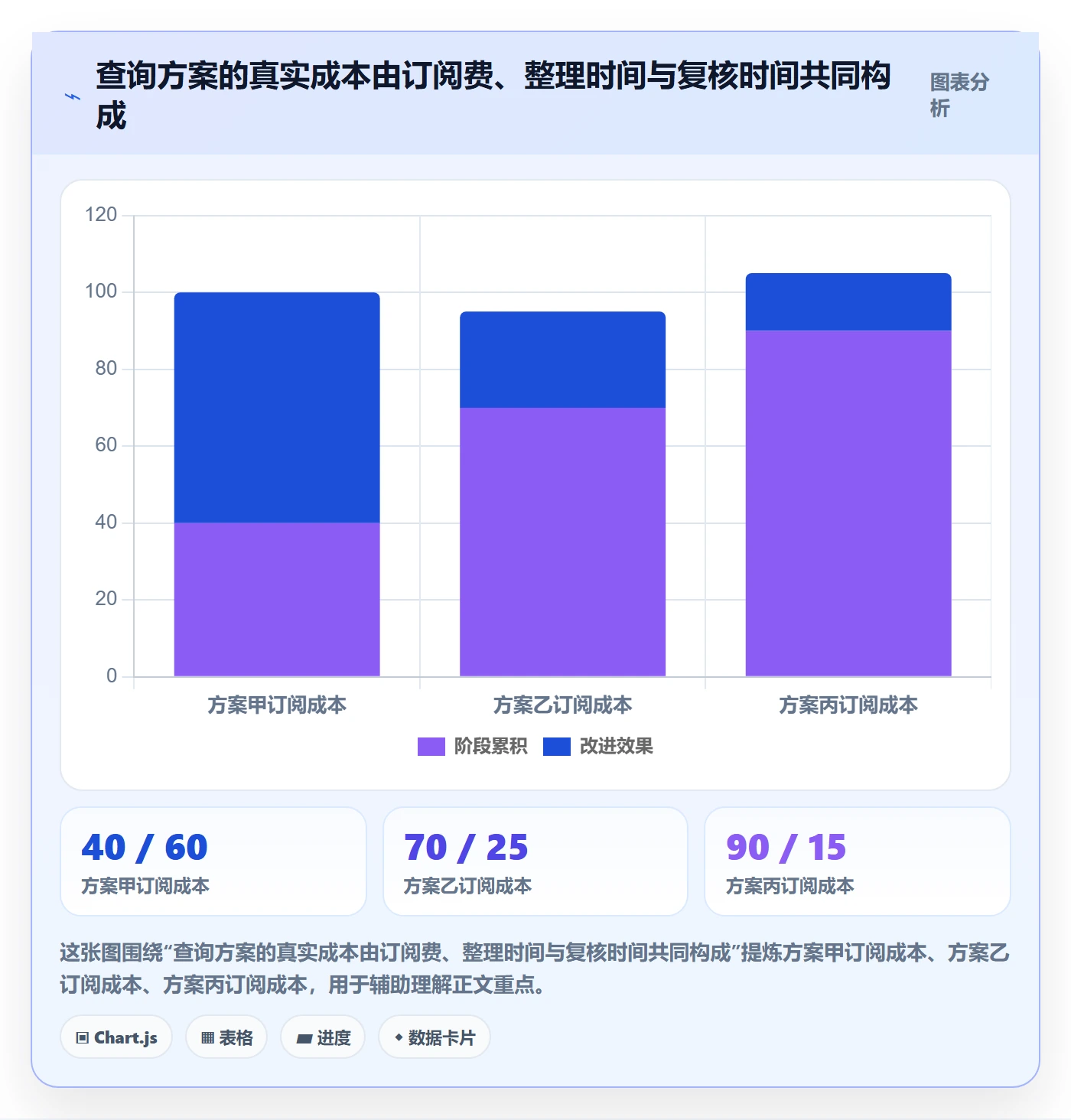Click the description paragraph starting with 这张图围绕
Viewport: 1071px width, 1120px height.
pyautogui.click(x=535, y=969)
